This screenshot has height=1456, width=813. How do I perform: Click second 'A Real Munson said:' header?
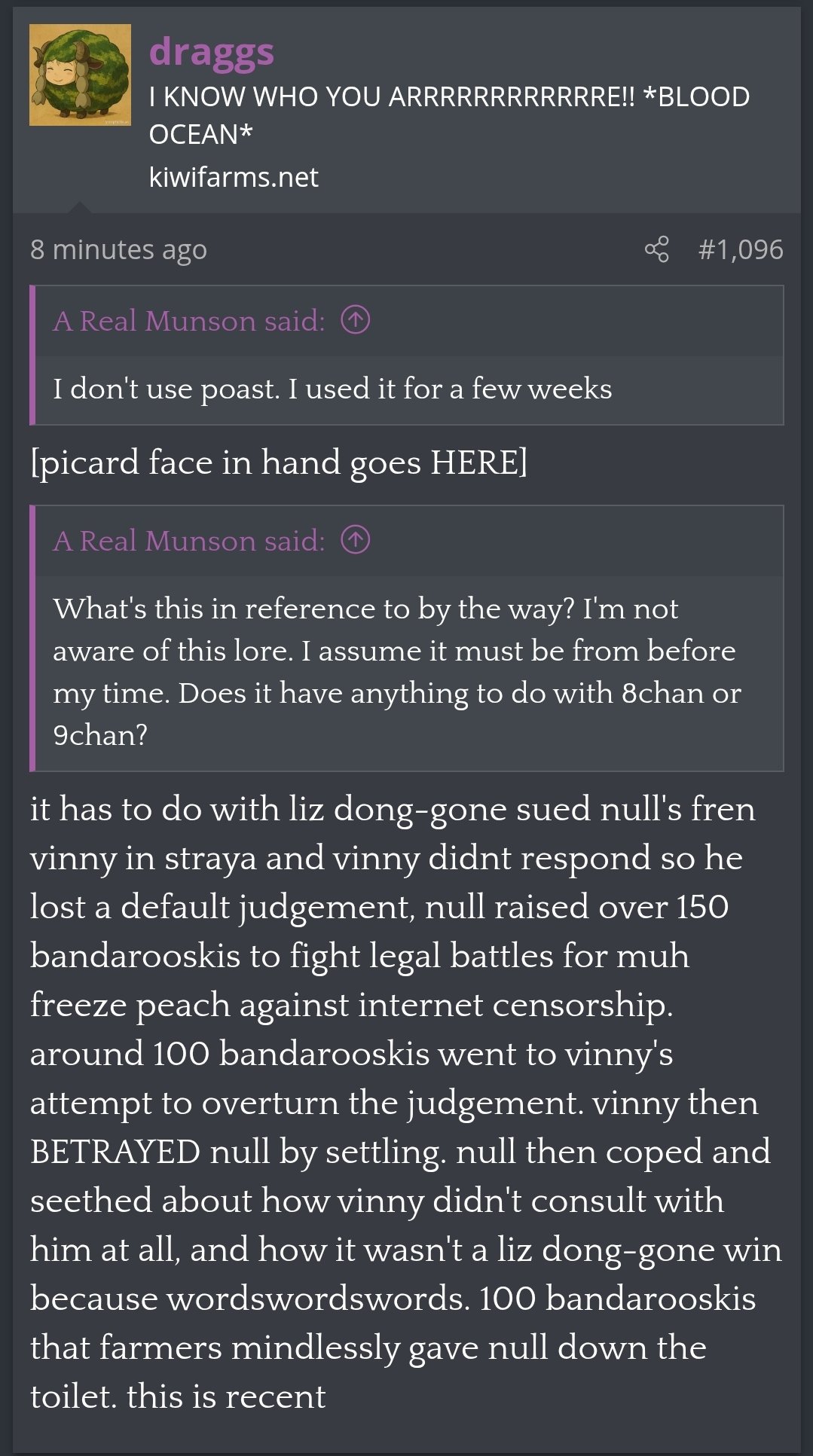[189, 541]
